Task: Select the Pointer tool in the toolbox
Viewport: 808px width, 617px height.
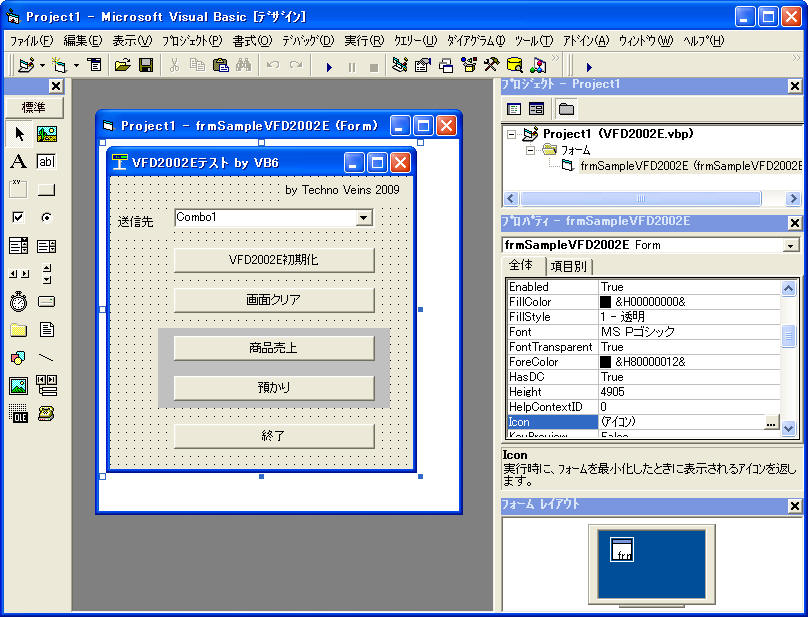Action: coord(19,134)
